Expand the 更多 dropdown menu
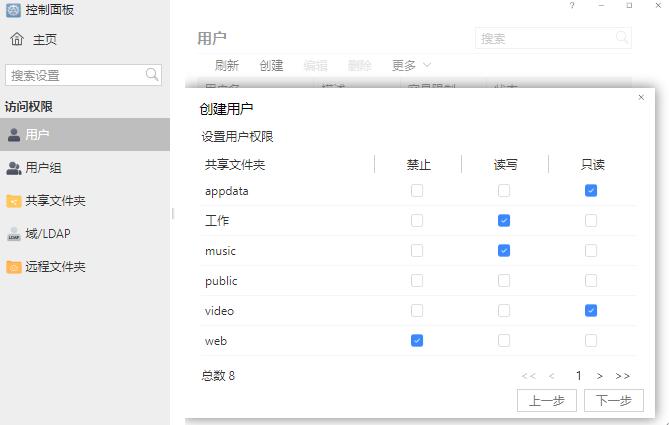Image resolution: width=669 pixels, height=425 pixels. [411, 66]
